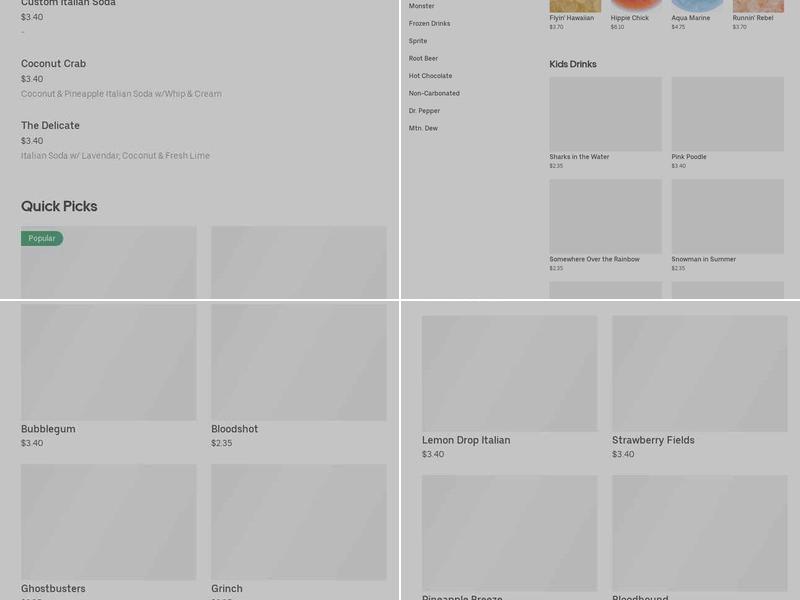The height and width of the screenshot is (600, 800).
Task: Select Hot Chocolate in the category list
Action: [x=430, y=76]
